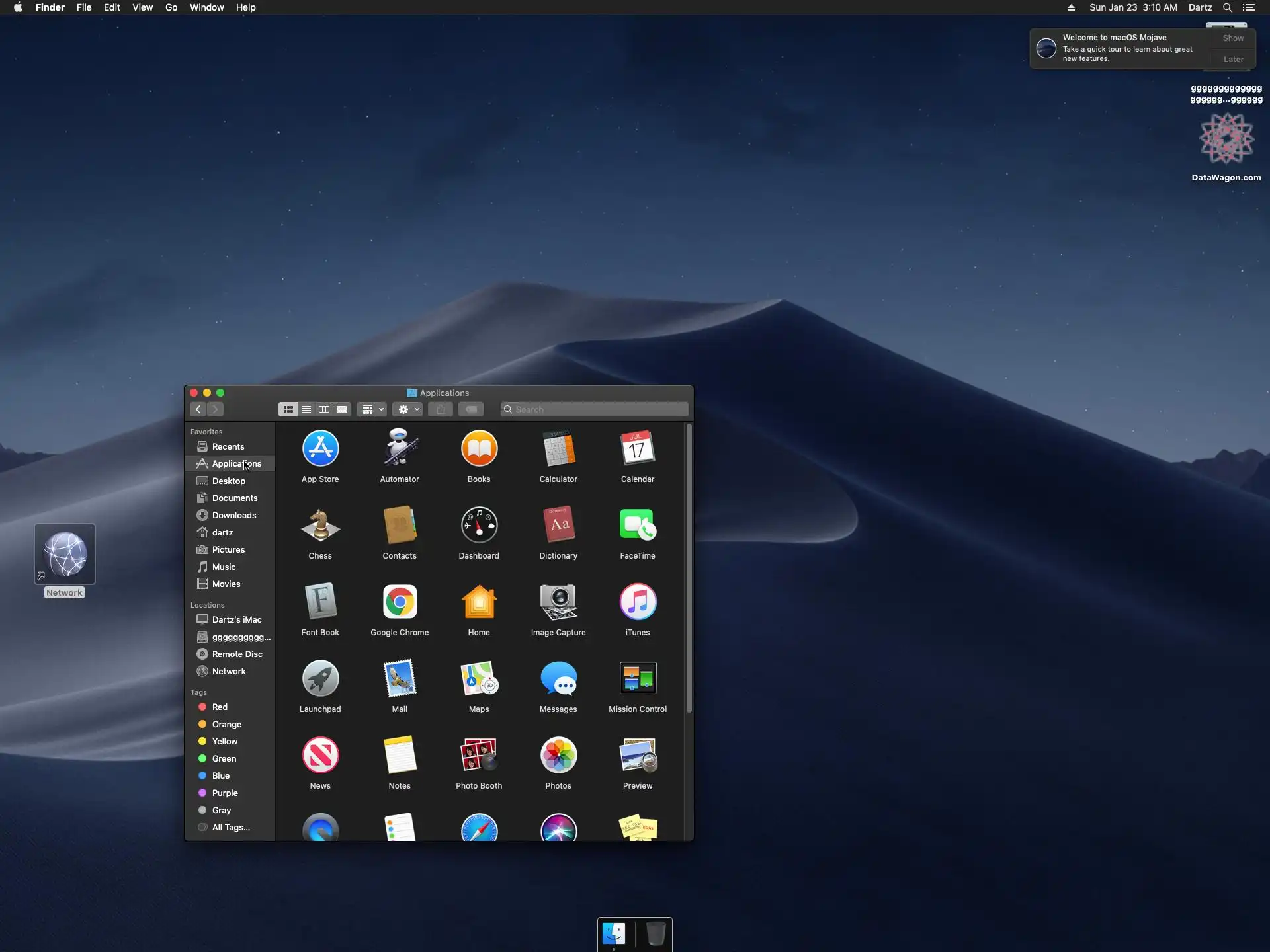Open the Automator robot icon

tap(400, 449)
